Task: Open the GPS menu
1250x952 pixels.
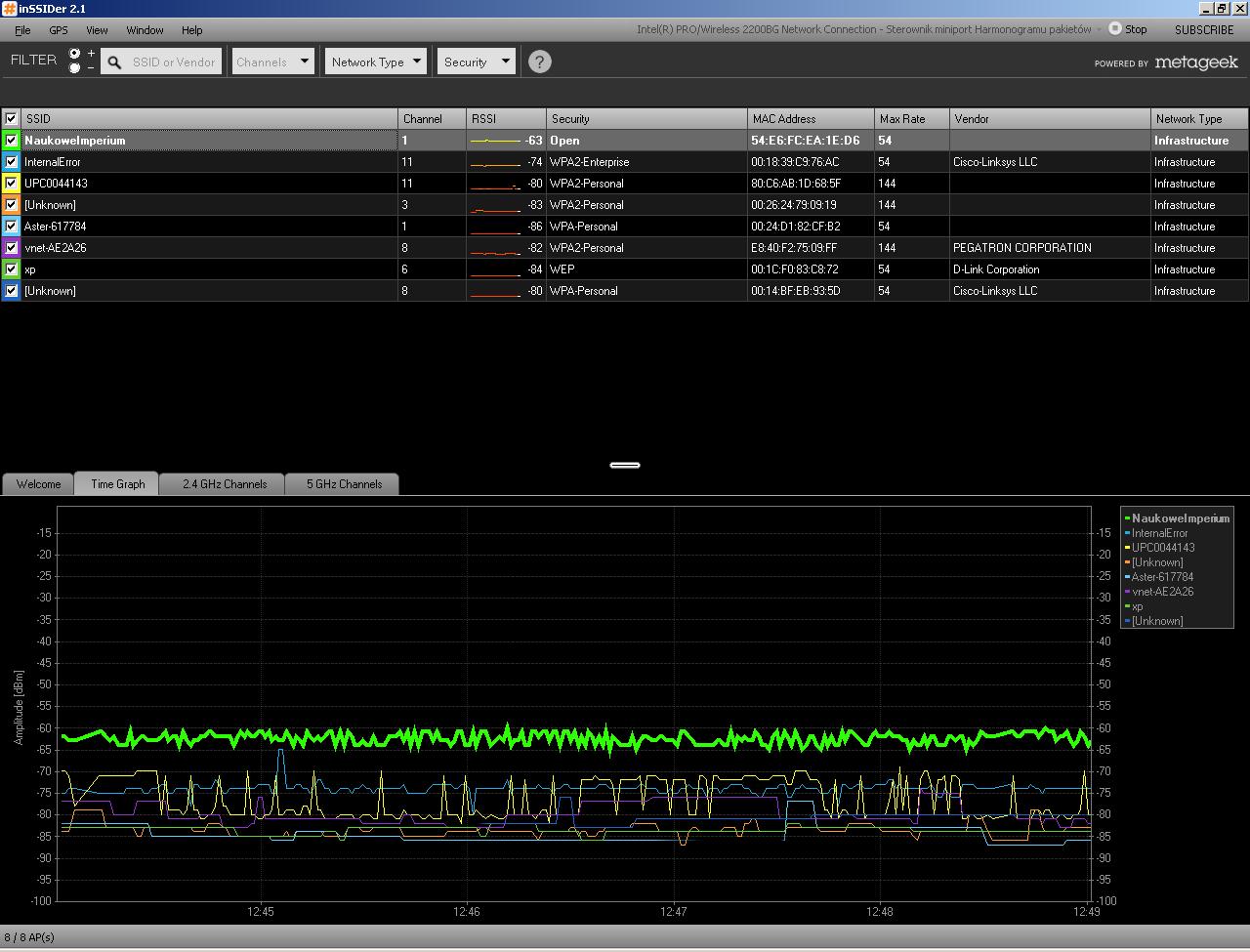Action: (59, 30)
